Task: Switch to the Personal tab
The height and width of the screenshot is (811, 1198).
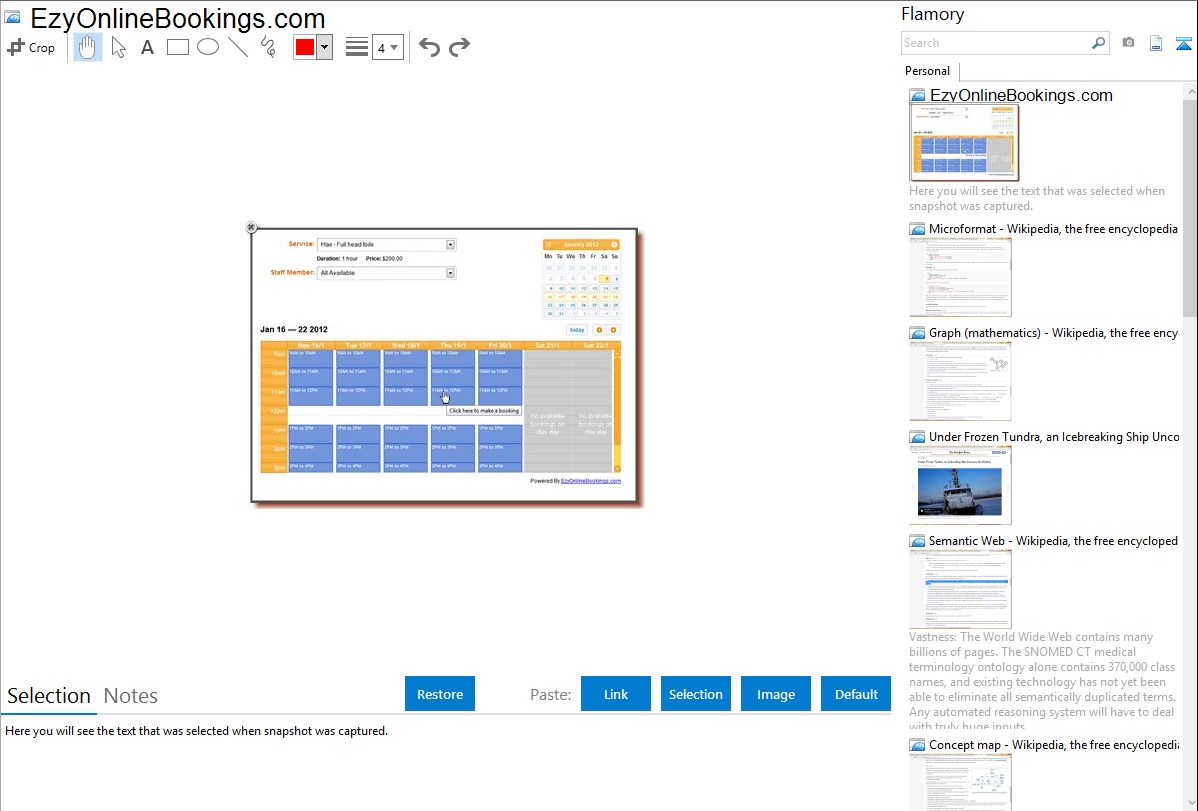Action: (927, 71)
